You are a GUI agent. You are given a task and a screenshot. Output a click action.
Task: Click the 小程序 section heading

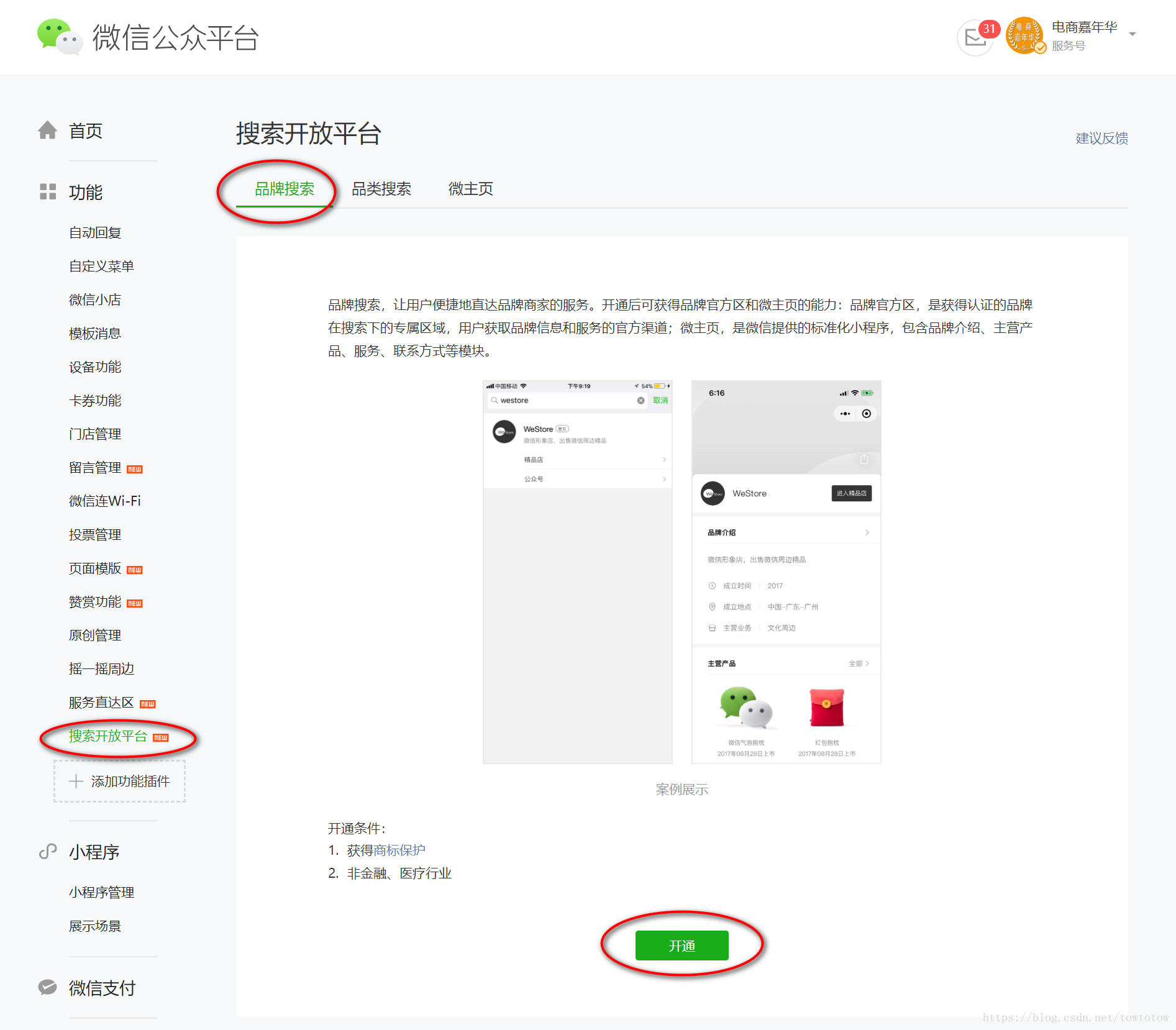click(94, 852)
